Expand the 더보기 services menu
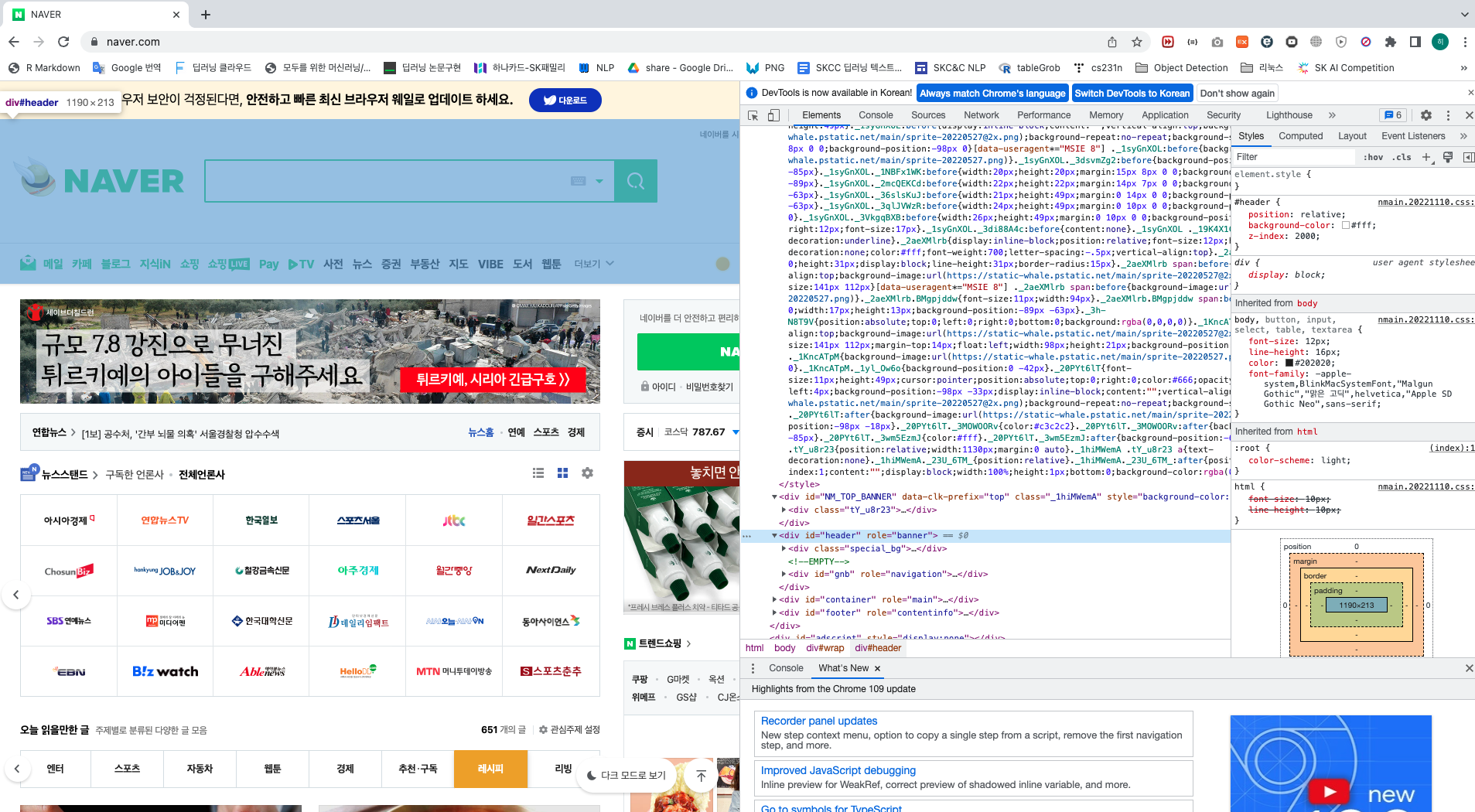Screen dimensions: 1475x812 click(x=594, y=264)
